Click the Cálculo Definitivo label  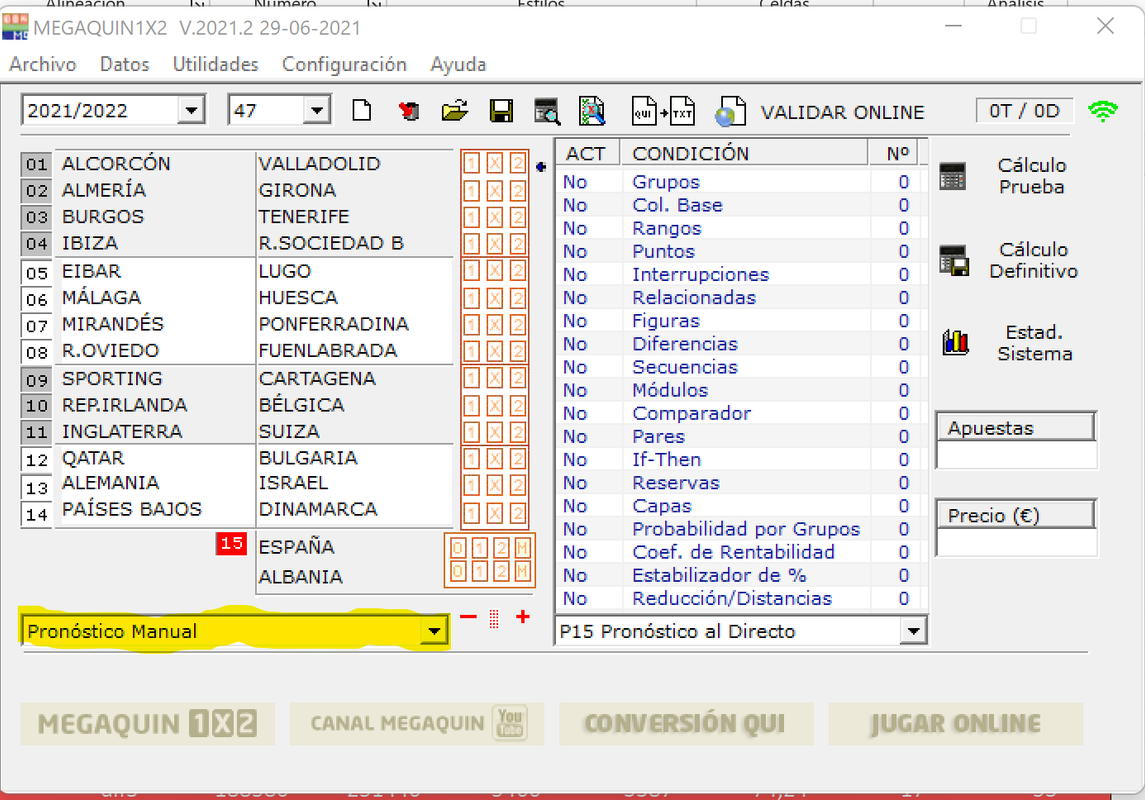coord(1033,261)
